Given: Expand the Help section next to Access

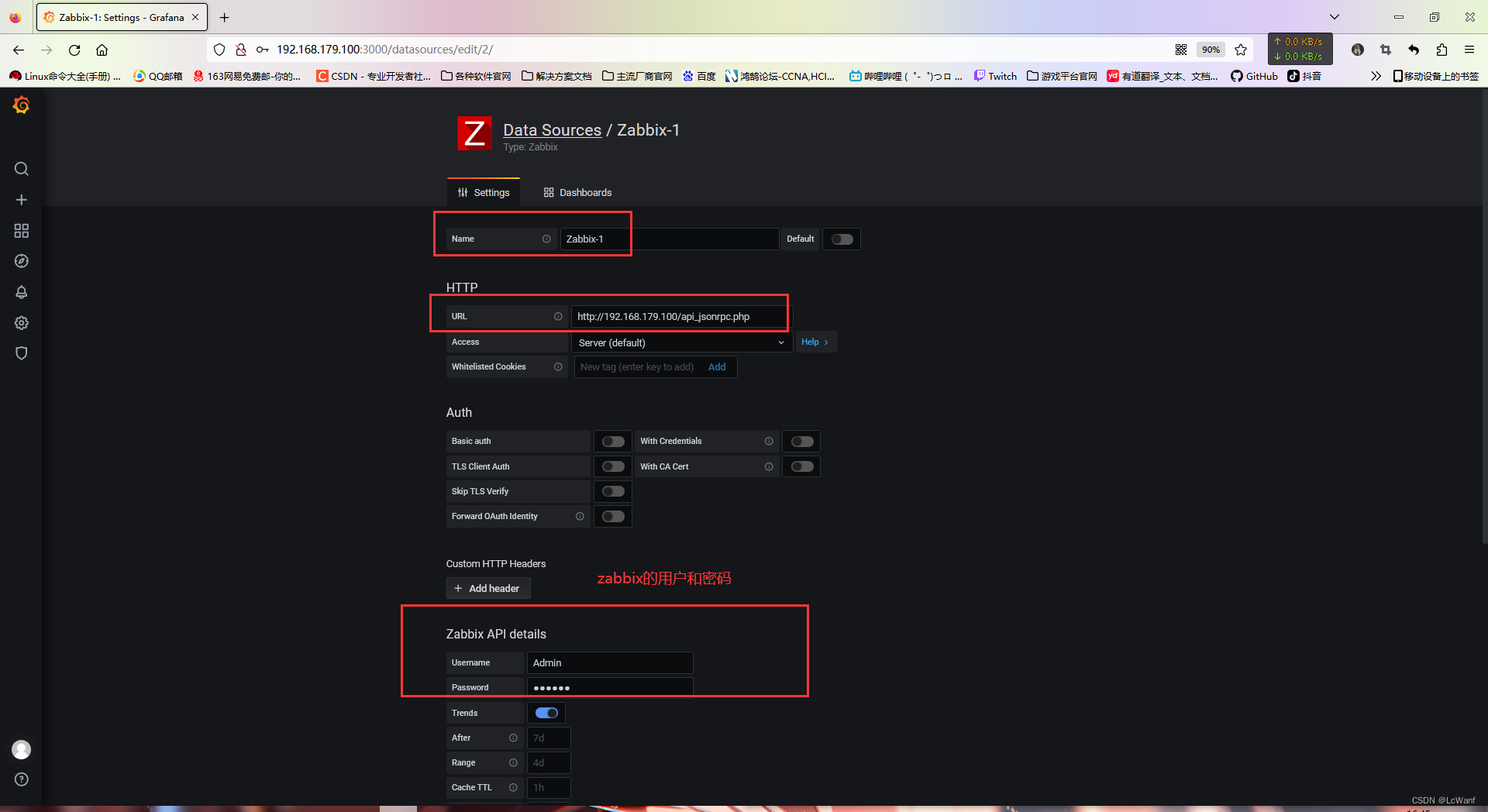Looking at the screenshot, I should coord(815,342).
